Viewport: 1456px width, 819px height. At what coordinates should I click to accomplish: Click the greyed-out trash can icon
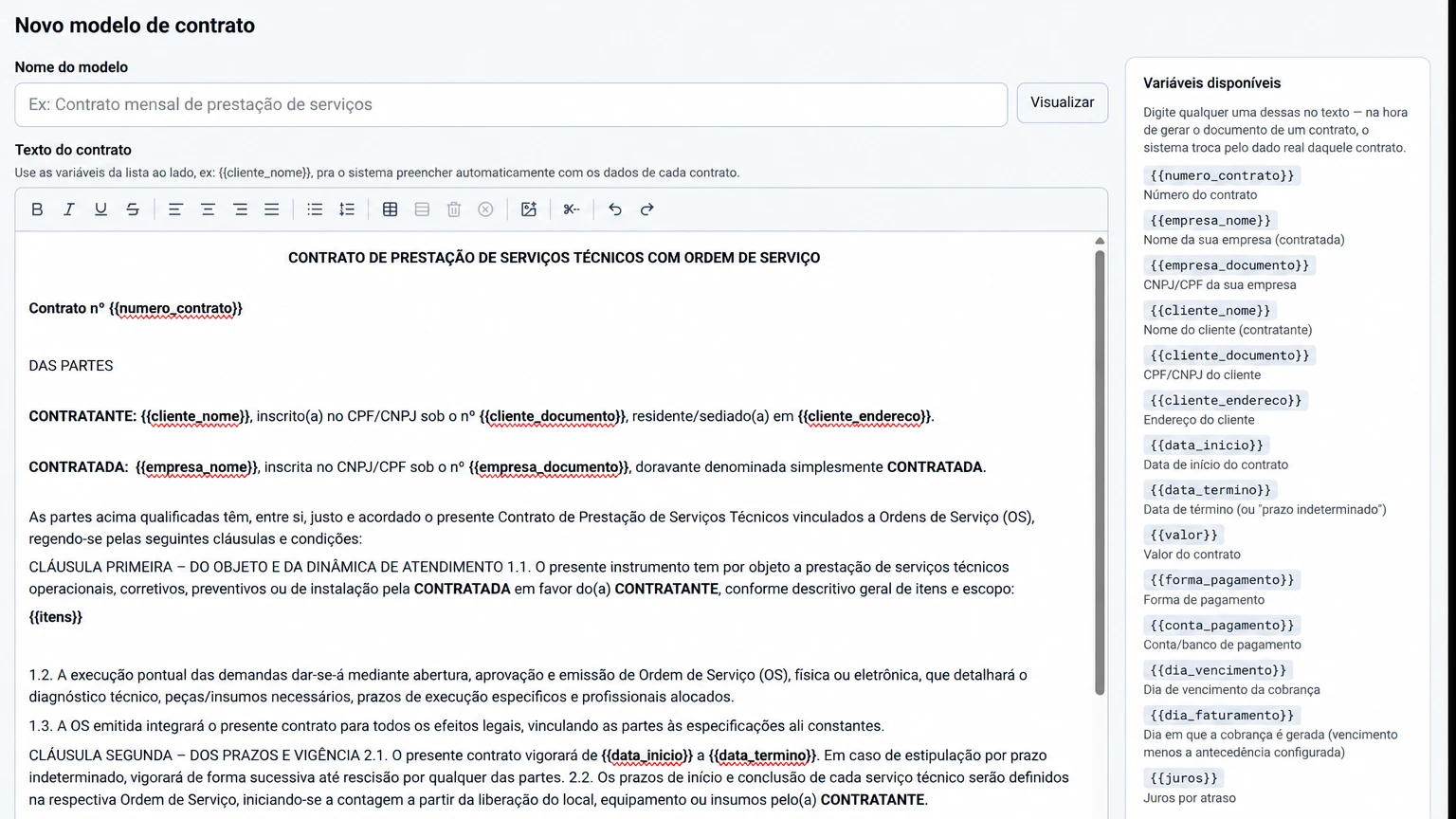(454, 209)
